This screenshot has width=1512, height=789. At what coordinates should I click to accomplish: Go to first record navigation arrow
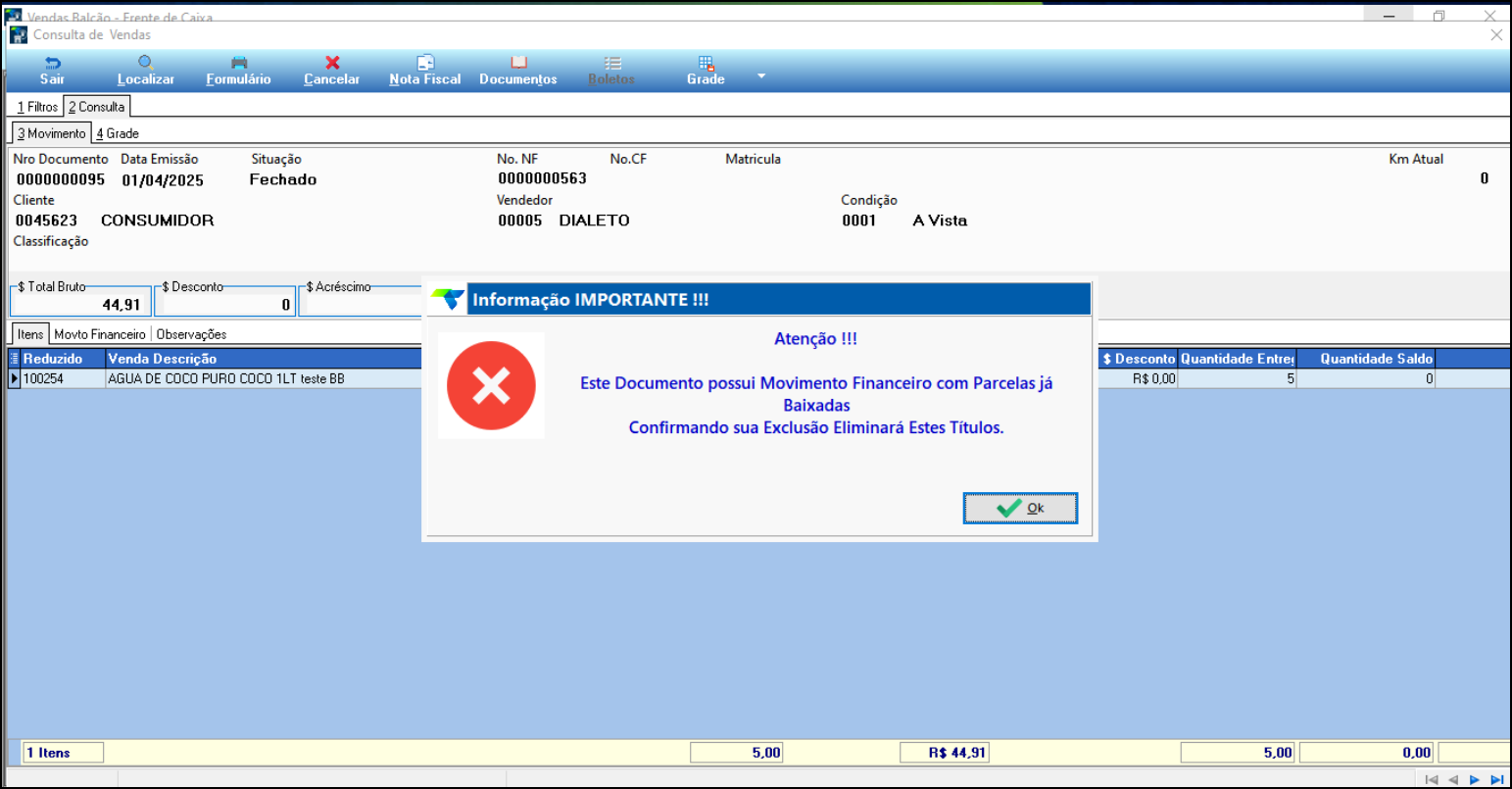[1432, 780]
